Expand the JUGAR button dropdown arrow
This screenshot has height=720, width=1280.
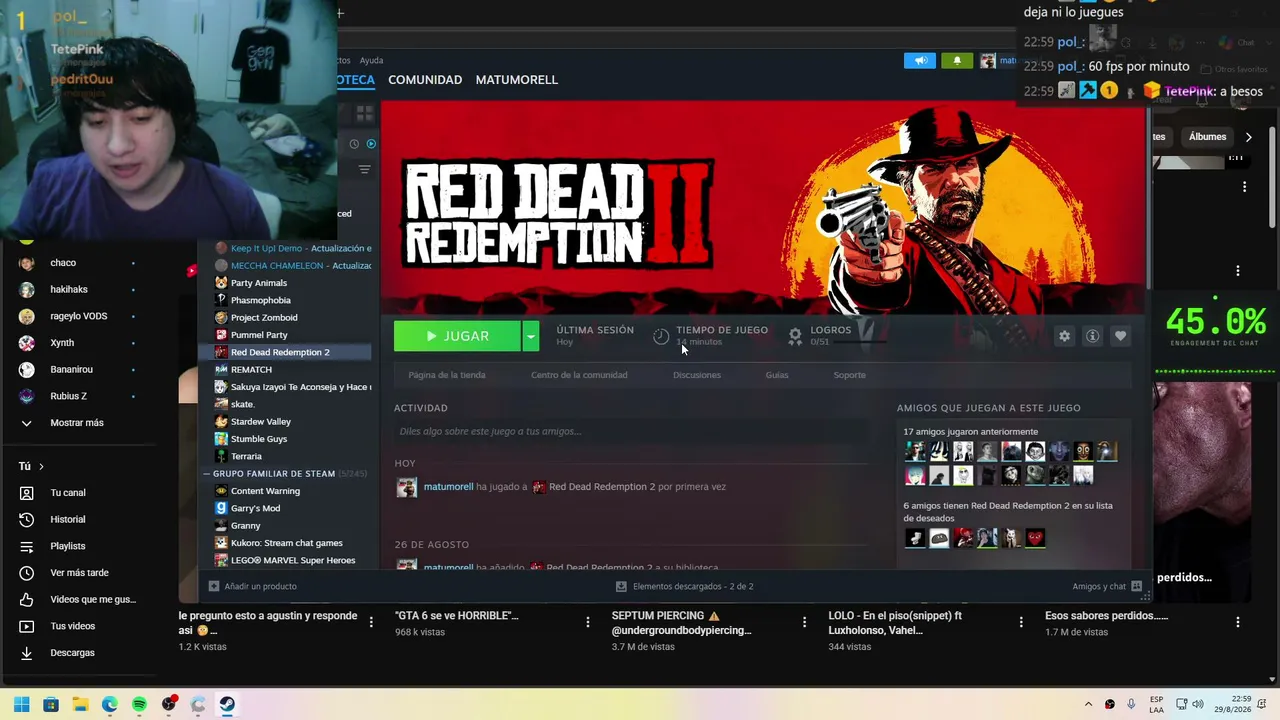[531, 336]
